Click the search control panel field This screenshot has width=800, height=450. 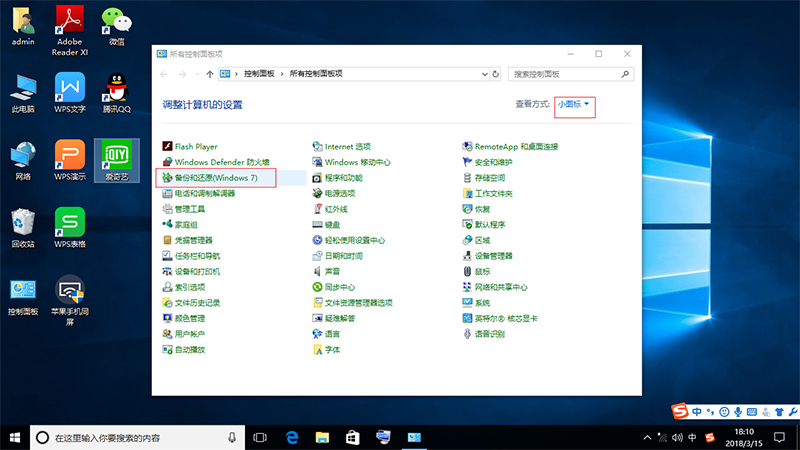pyautogui.click(x=571, y=74)
